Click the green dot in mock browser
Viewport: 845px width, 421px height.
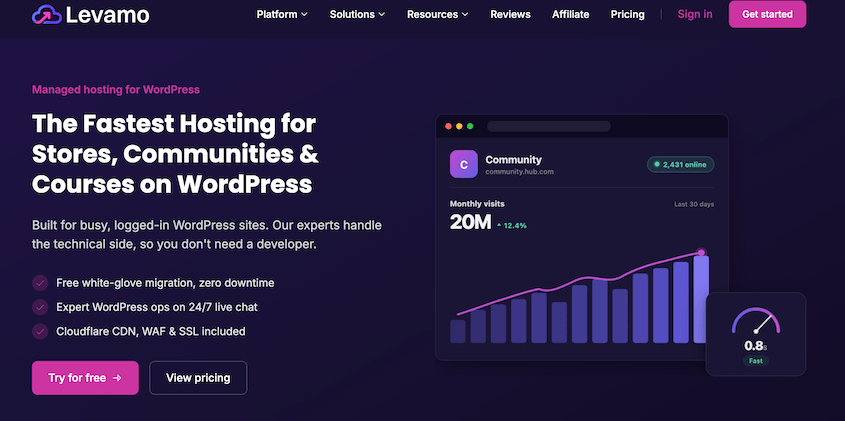point(470,126)
